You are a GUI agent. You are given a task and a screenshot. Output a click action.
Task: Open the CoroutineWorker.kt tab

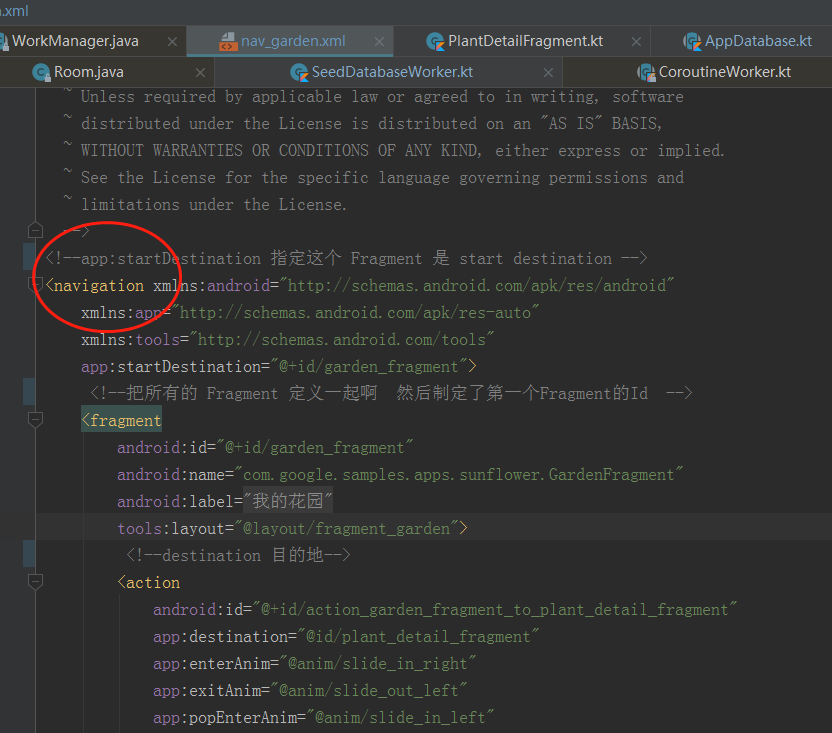pyautogui.click(x=725, y=72)
